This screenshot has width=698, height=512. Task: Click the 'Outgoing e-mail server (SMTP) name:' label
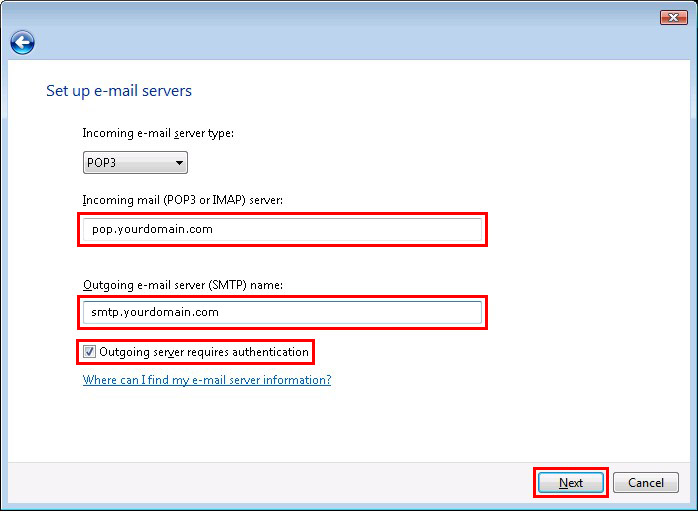[x=183, y=285]
